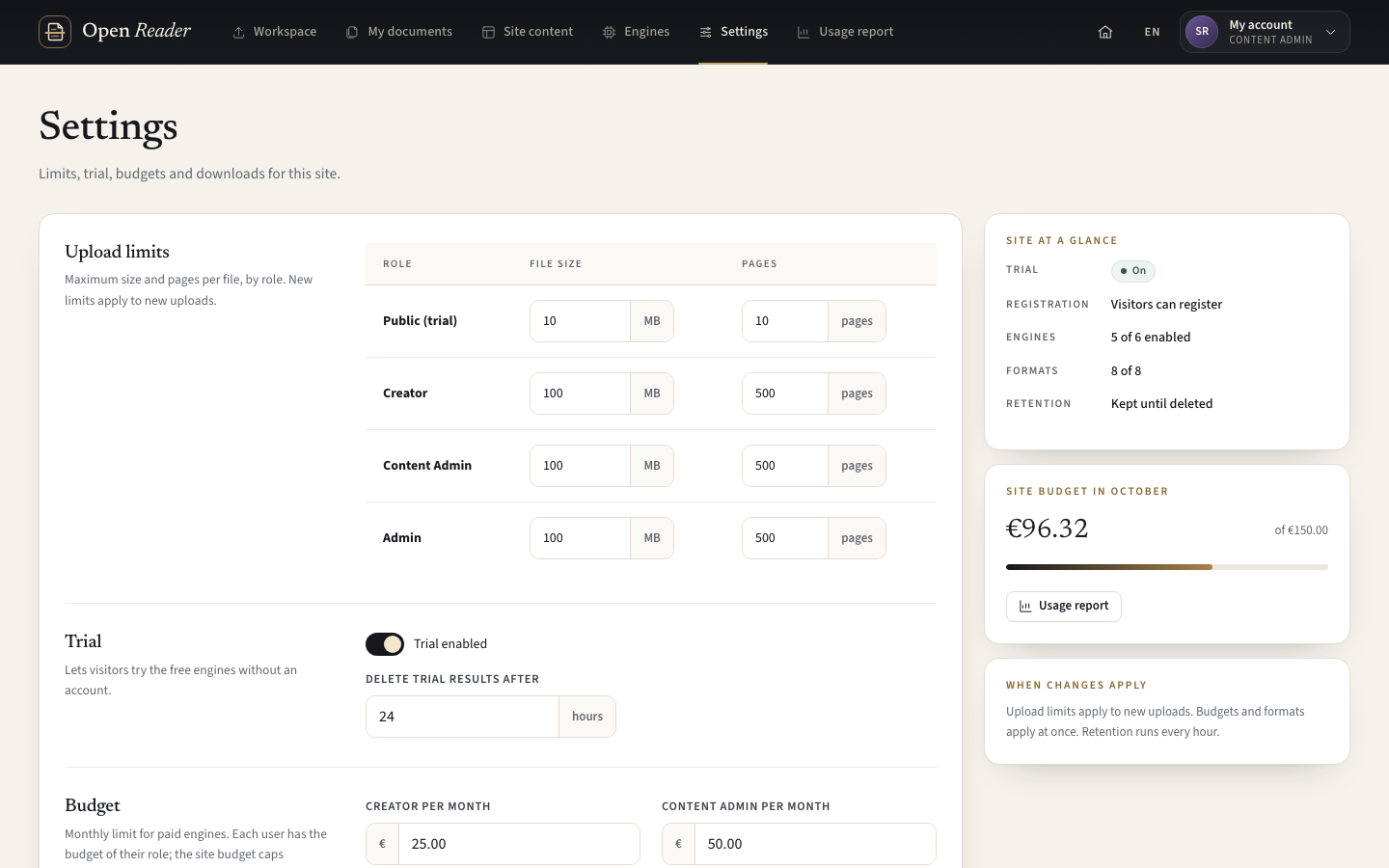The height and width of the screenshot is (868, 1389).
Task: Open the My documents tab
Action: (399, 32)
